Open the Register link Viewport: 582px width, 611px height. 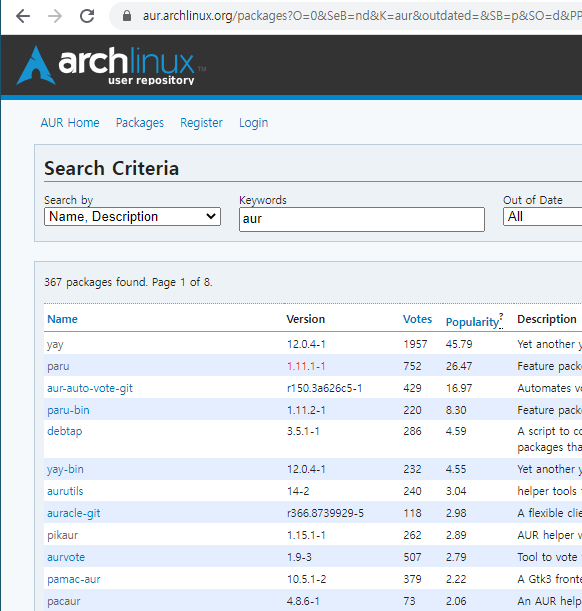[x=201, y=123]
